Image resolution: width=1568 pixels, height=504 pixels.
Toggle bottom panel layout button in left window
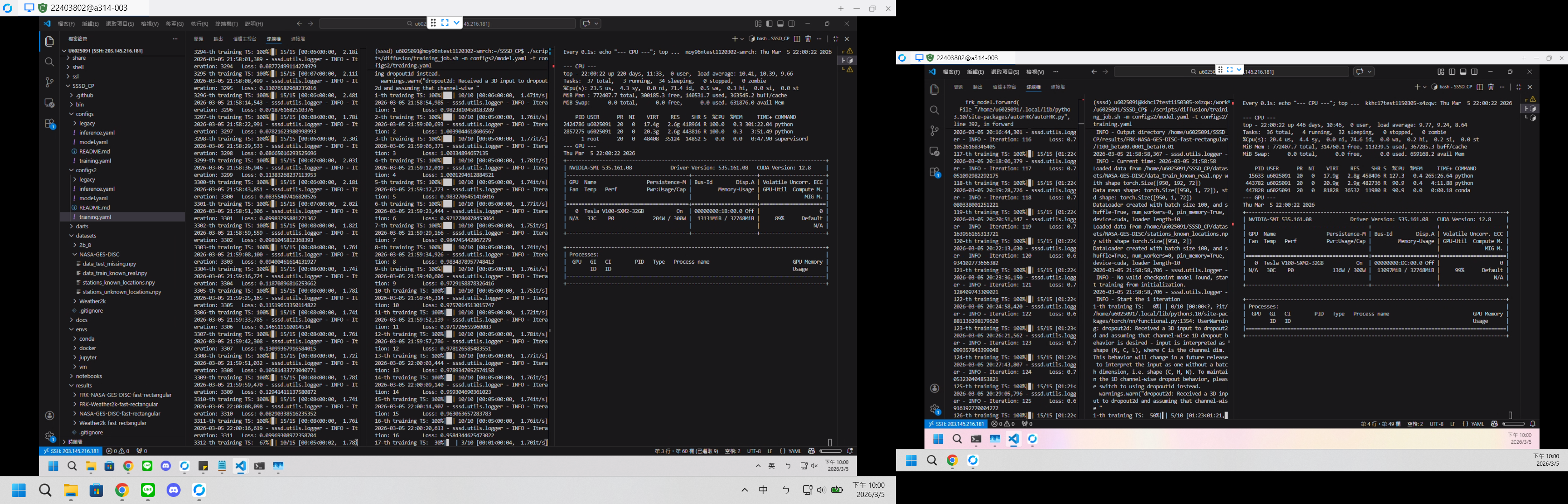(x=780, y=24)
